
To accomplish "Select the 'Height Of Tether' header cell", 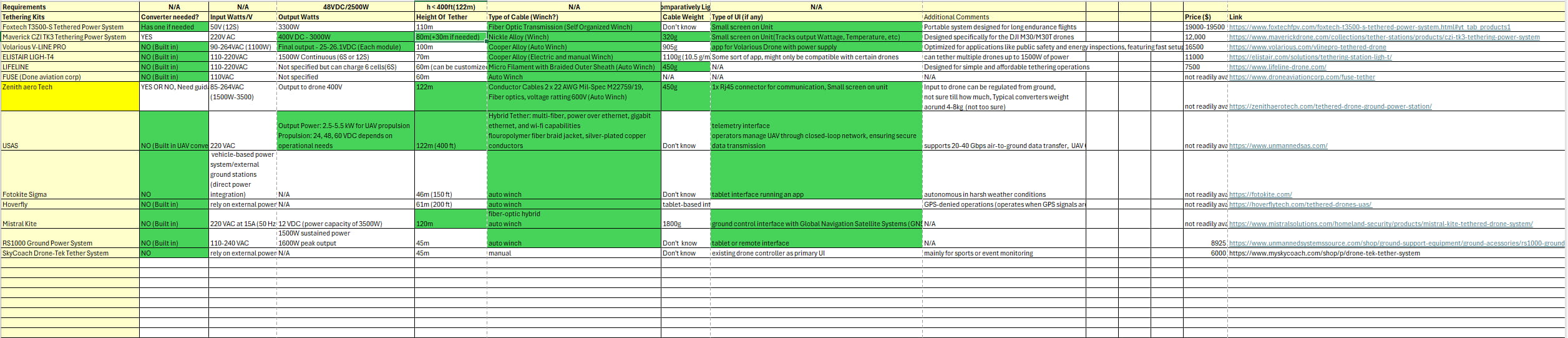I will (x=450, y=17).
